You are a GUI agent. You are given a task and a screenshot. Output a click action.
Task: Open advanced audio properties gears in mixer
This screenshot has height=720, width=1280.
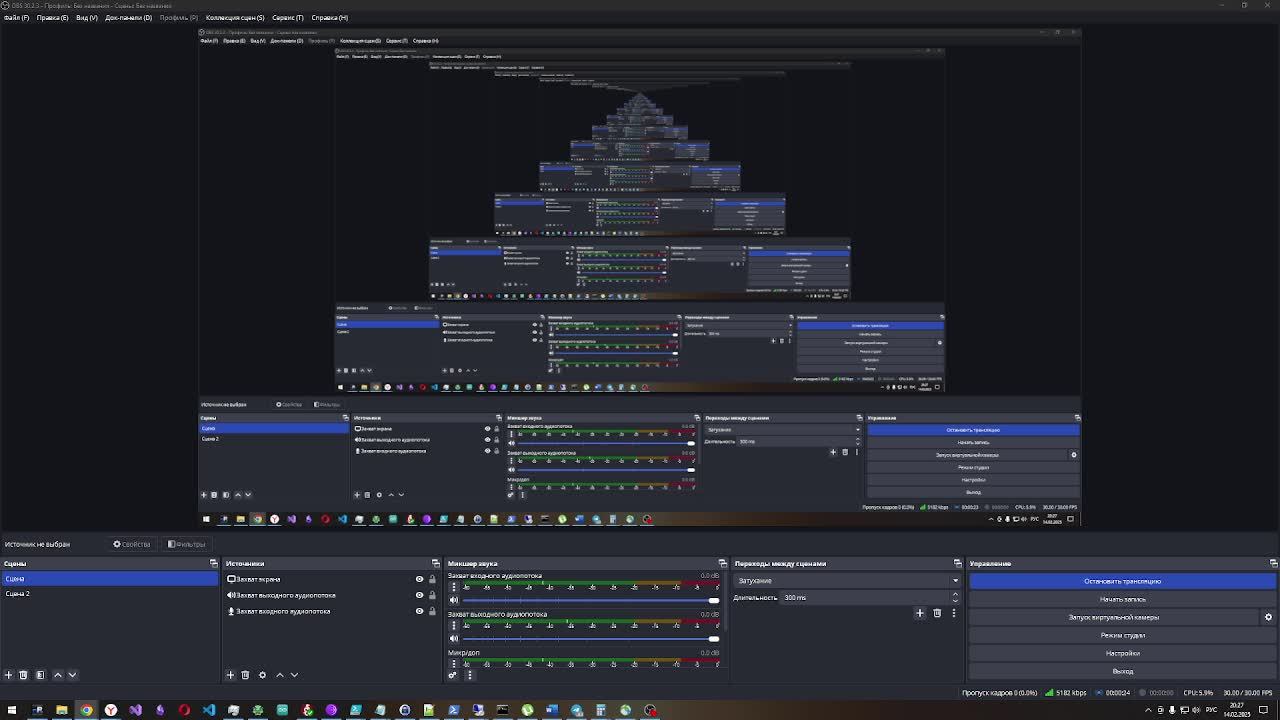452,675
